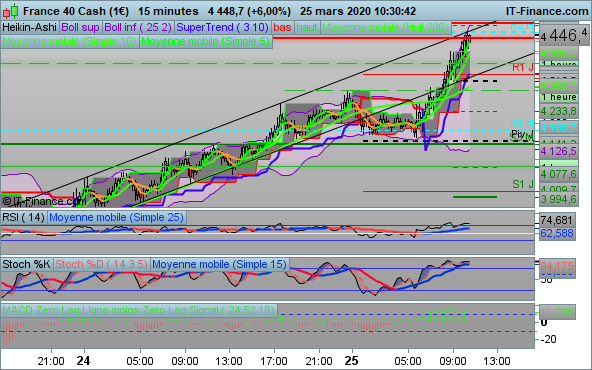
Task: Select the Heikin-Ashi indicator label
Action: coord(29,27)
